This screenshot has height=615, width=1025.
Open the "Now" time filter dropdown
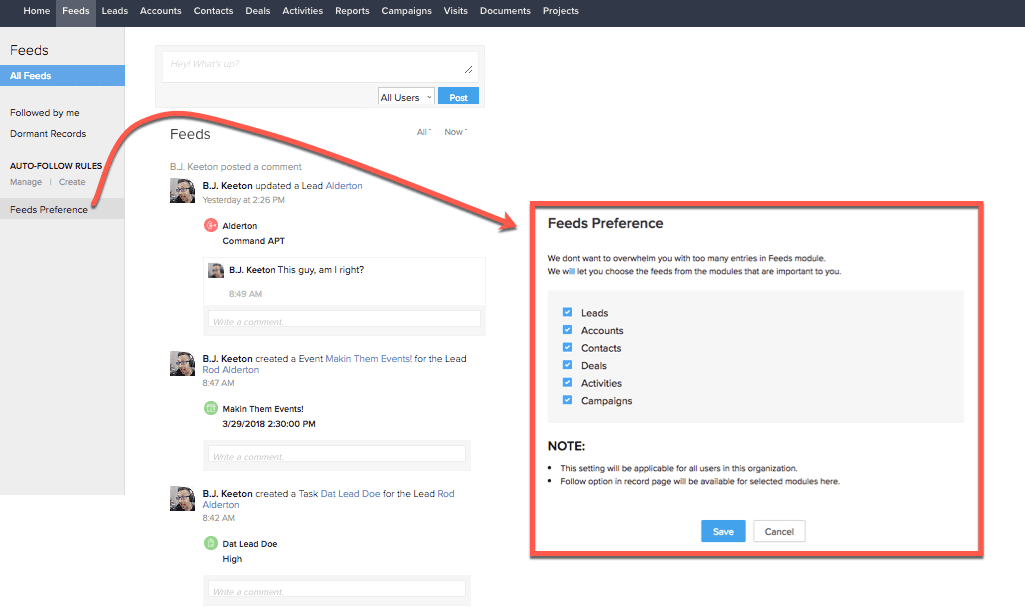pyautogui.click(x=453, y=131)
